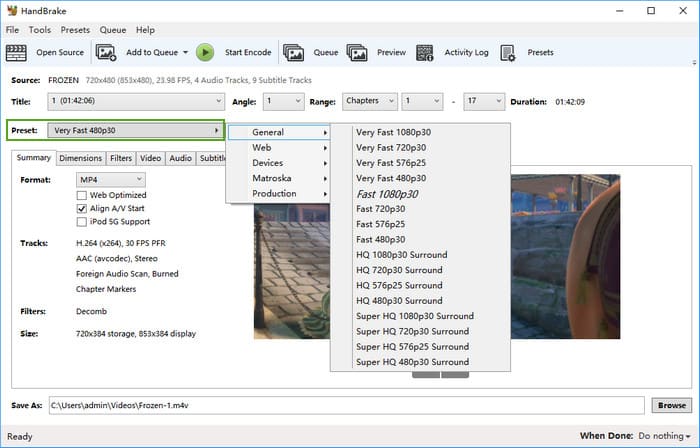Image resolution: width=700 pixels, height=448 pixels.
Task: Open the Title dropdown showing 1 (01:42:06)
Action: click(136, 101)
